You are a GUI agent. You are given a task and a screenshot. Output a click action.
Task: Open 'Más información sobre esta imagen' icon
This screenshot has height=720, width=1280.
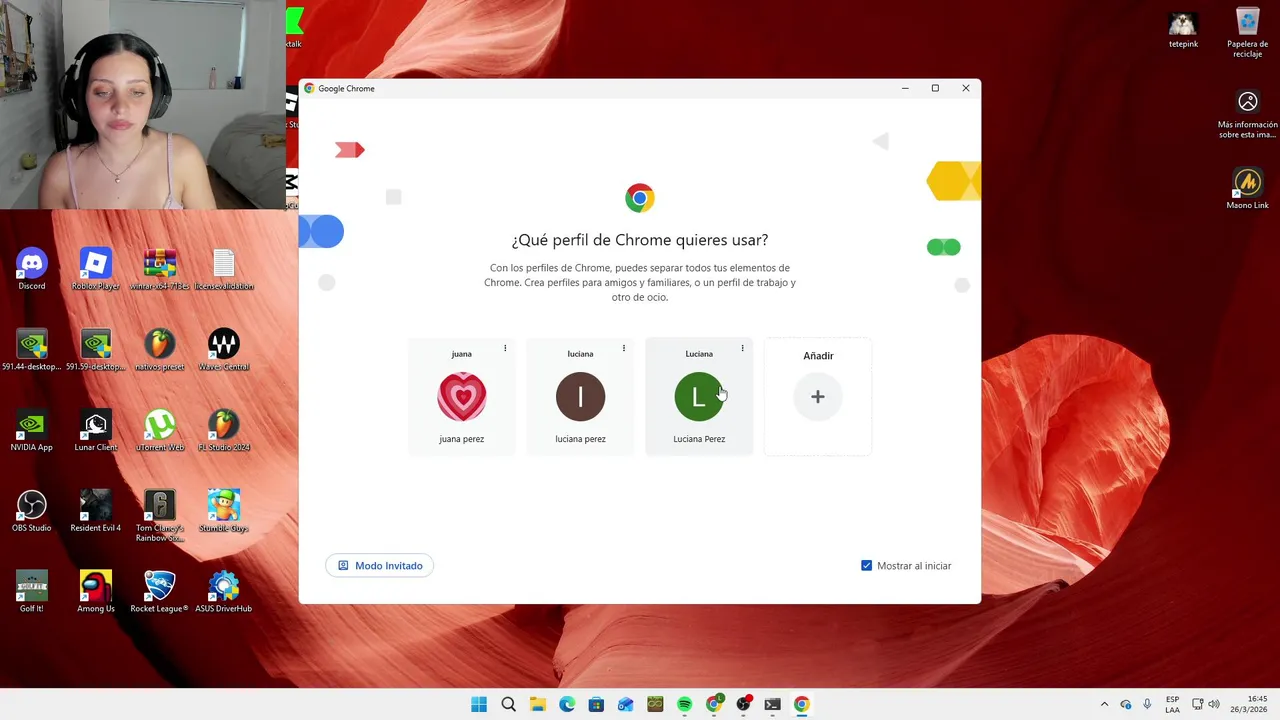[1248, 114]
